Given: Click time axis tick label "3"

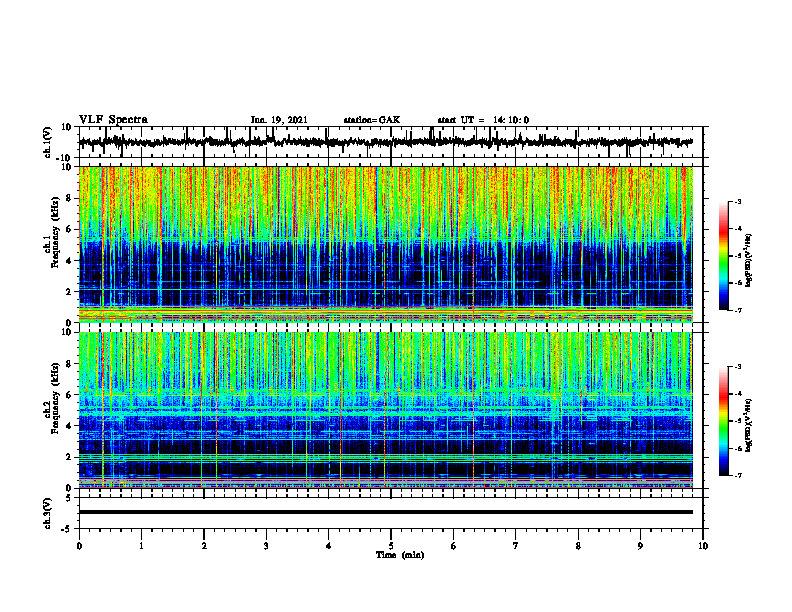Looking at the screenshot, I should coord(266,546).
